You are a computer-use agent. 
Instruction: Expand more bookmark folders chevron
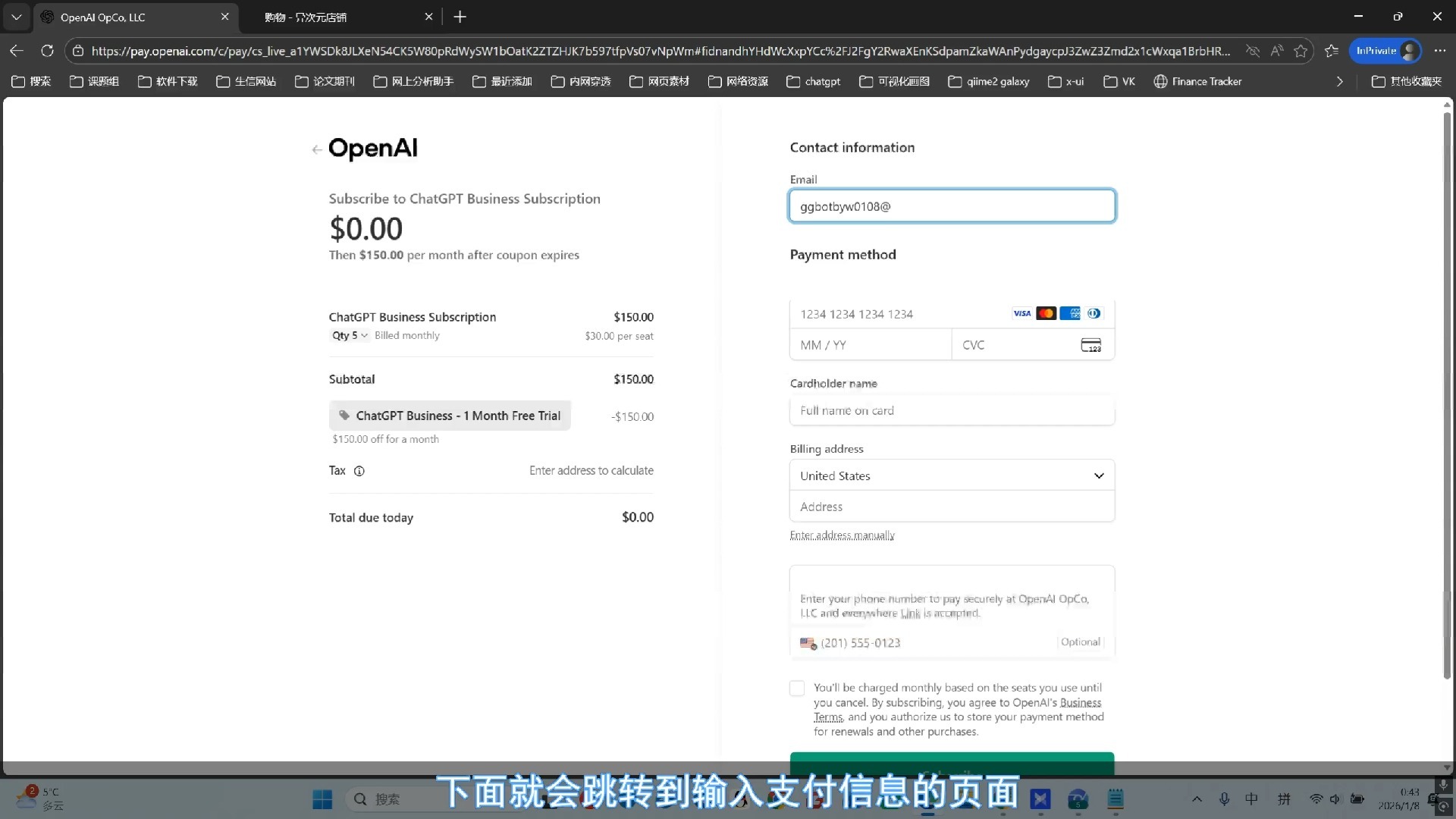coord(1339,81)
